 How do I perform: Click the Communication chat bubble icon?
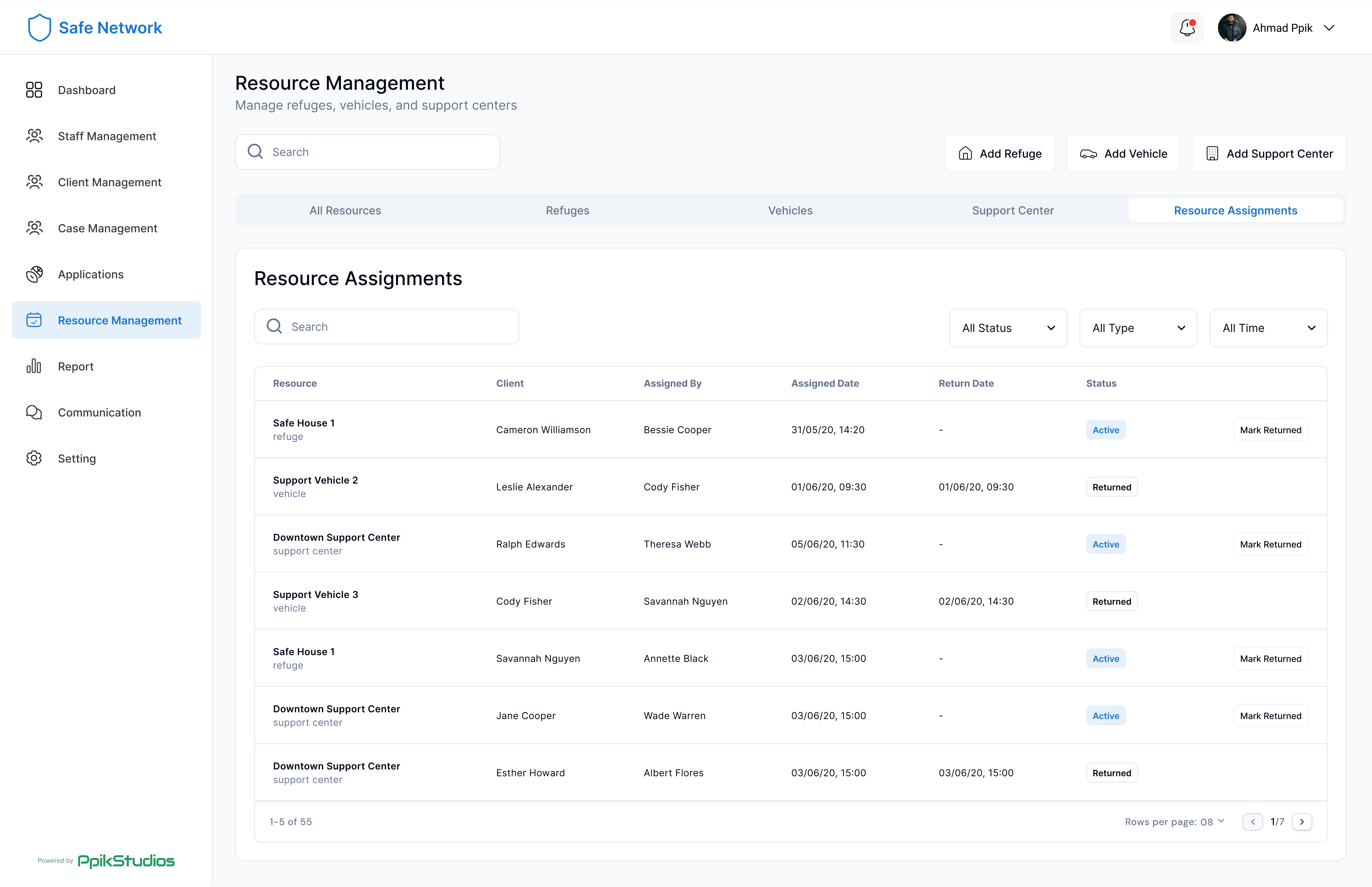point(34,412)
